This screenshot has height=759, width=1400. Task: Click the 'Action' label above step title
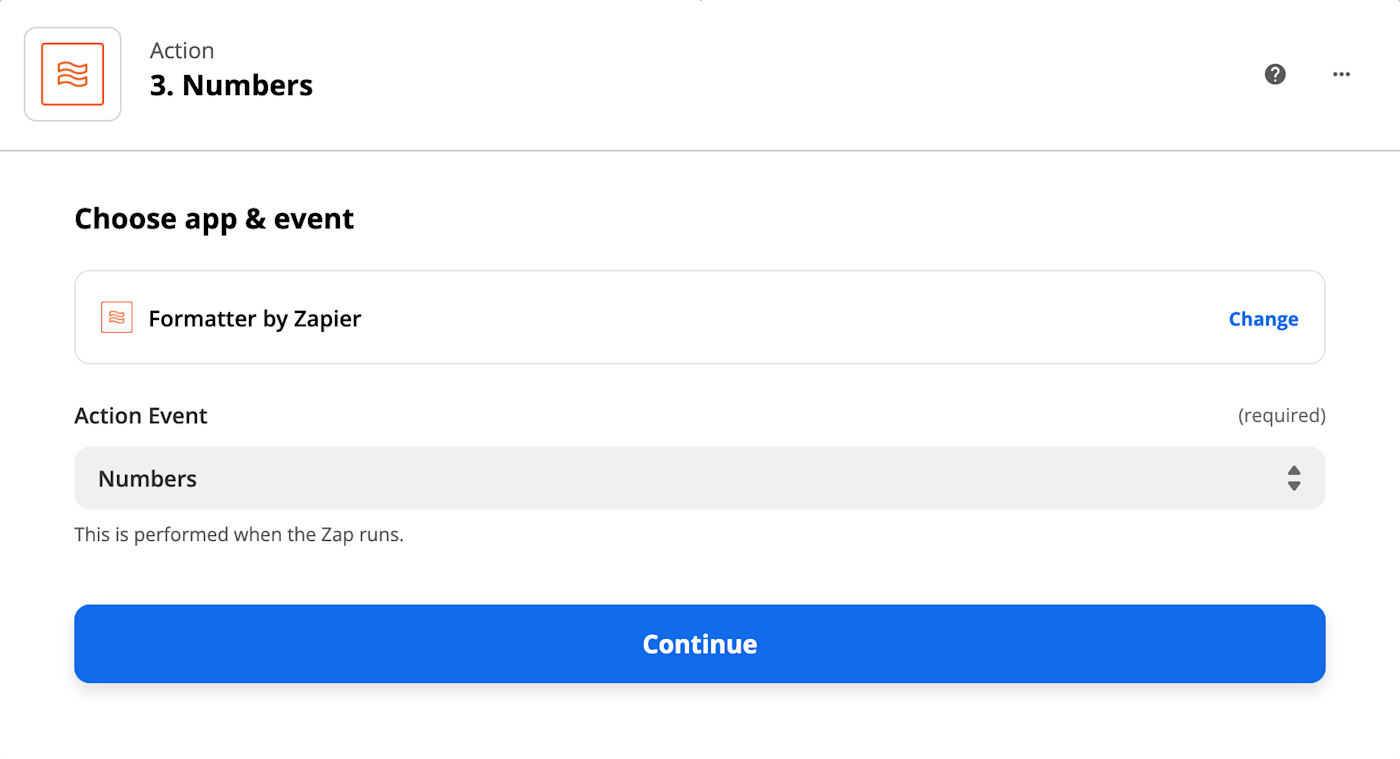tap(182, 51)
